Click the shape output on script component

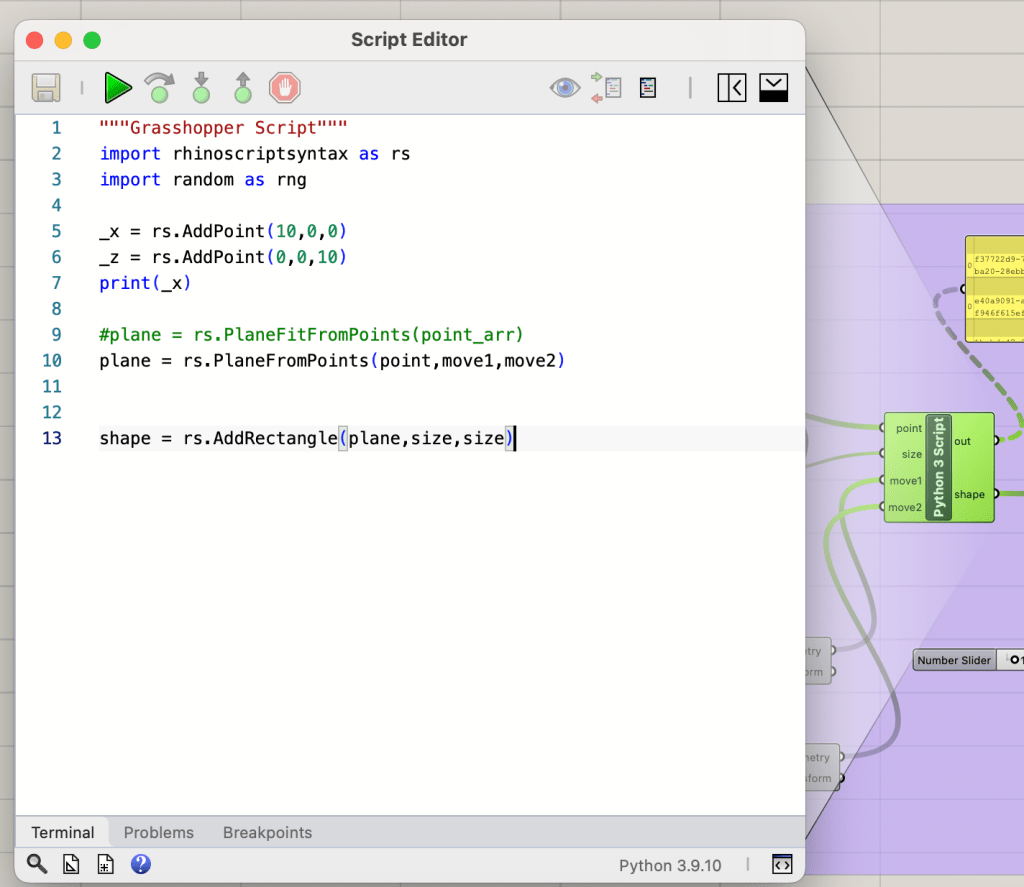point(969,494)
